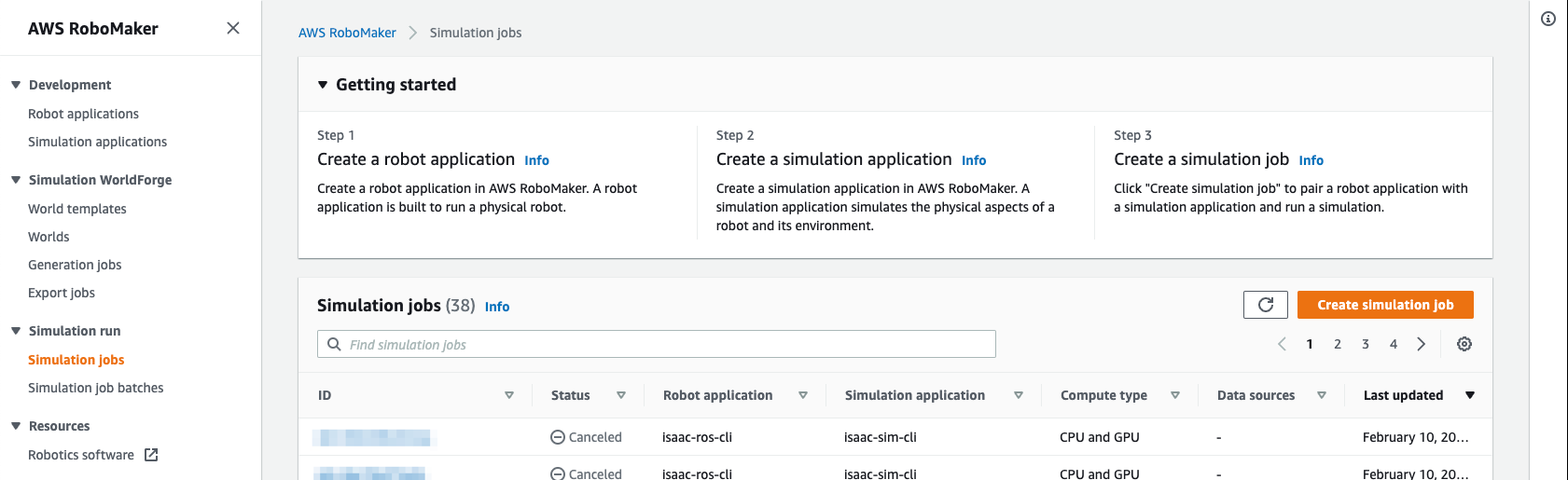The width and height of the screenshot is (1568, 480).
Task: Focus the Find simulation jobs search field
Action: [x=657, y=344]
